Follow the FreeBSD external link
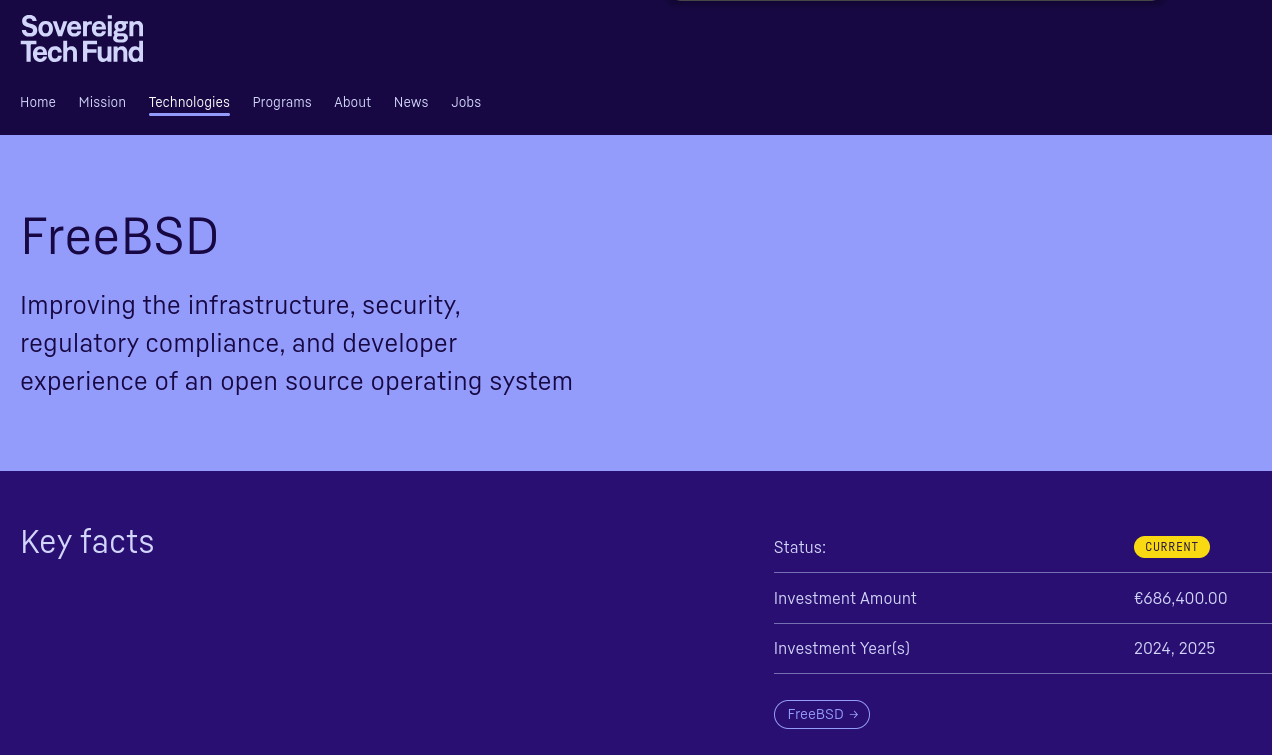The width and height of the screenshot is (1272, 755). pyautogui.click(x=821, y=714)
